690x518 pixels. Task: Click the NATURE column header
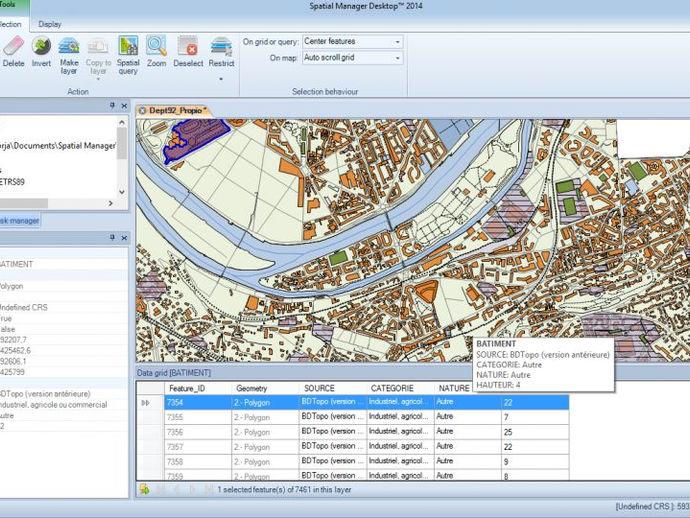tap(454, 388)
